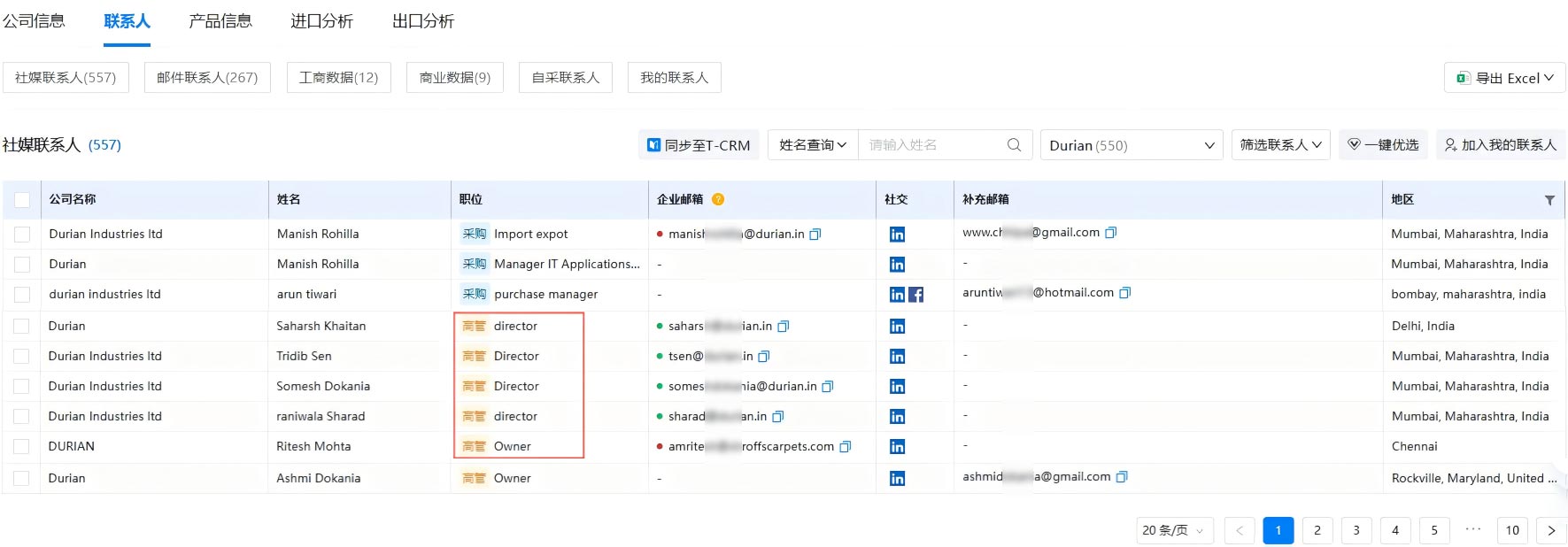Select the arun tiwari row checkbox
This screenshot has height=547, width=1568.
22,295
